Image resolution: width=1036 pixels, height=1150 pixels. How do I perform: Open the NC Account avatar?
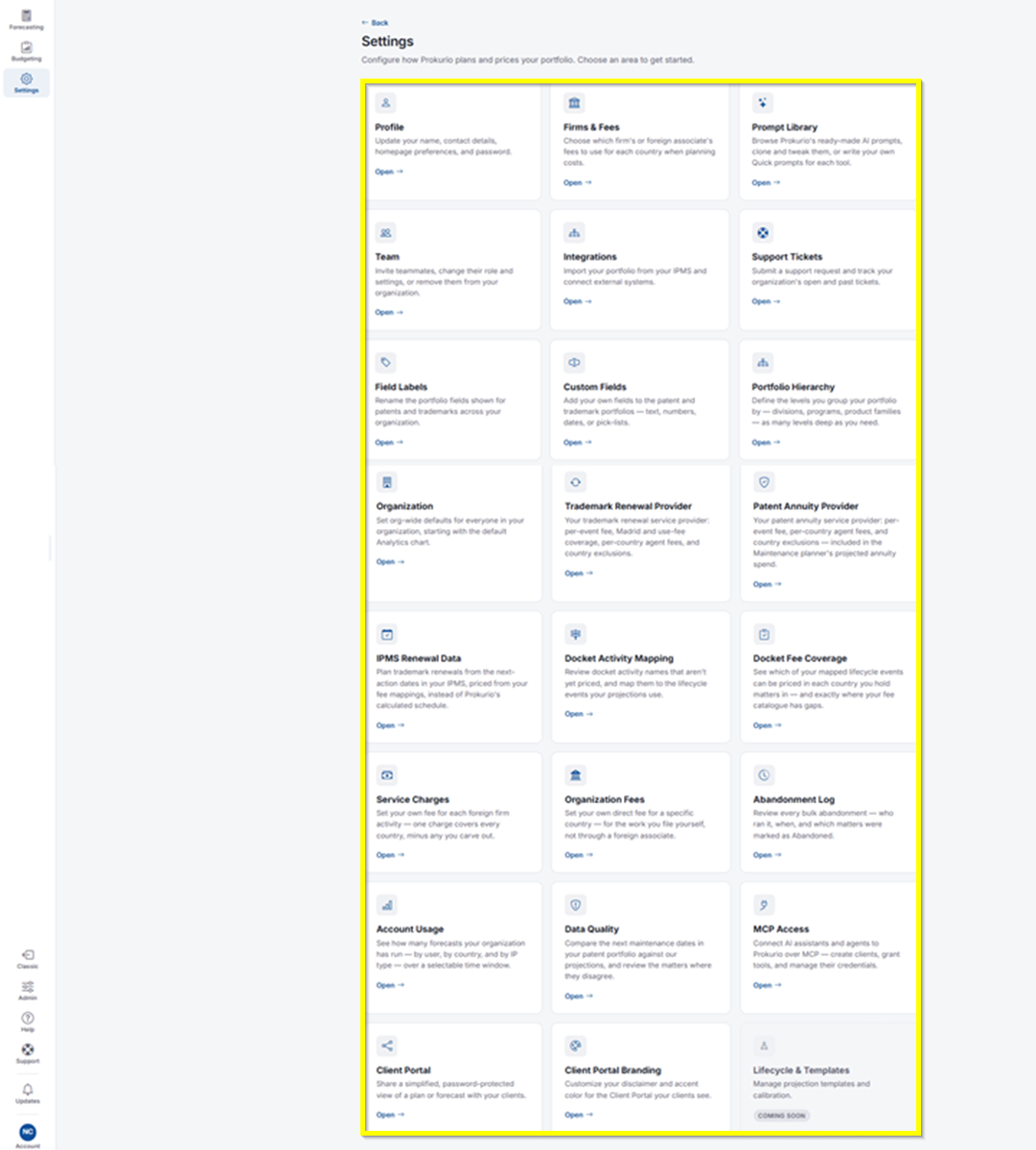(x=28, y=1133)
